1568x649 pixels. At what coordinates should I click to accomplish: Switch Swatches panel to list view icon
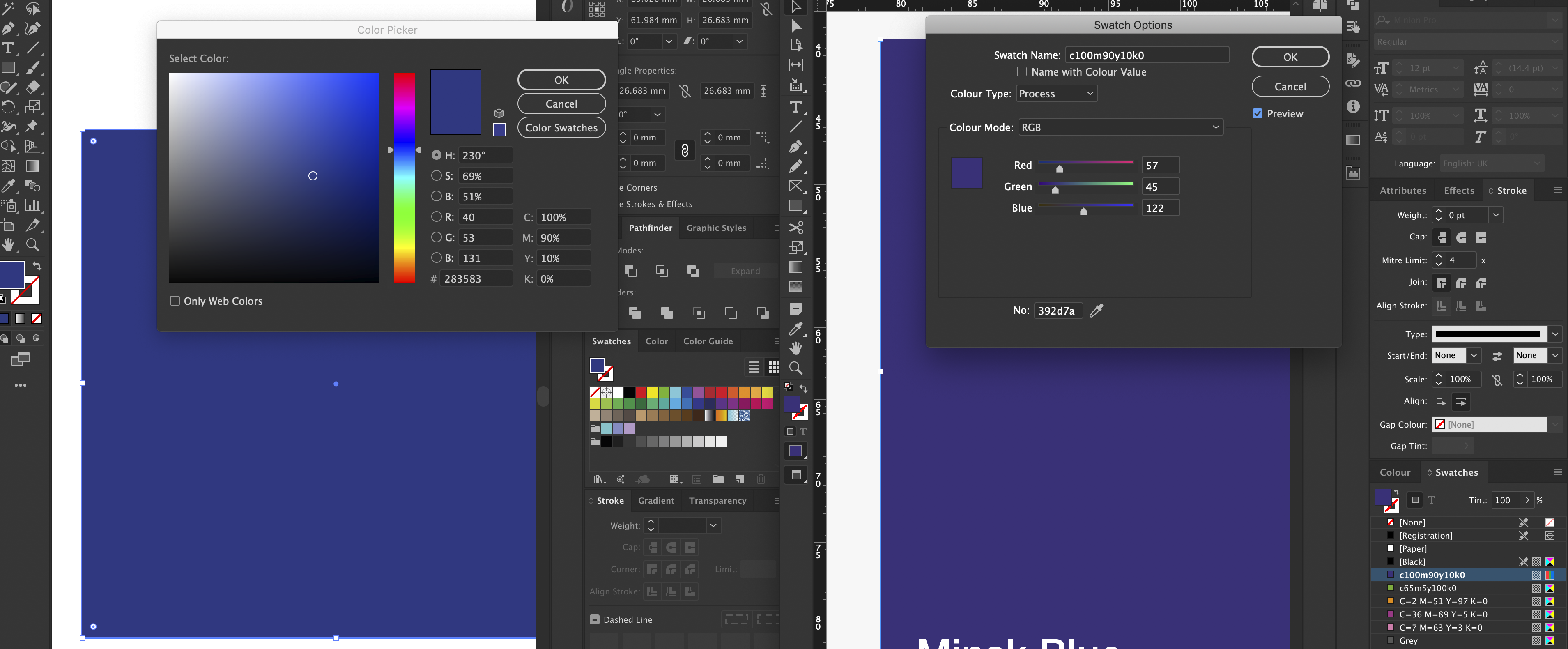pos(754,368)
